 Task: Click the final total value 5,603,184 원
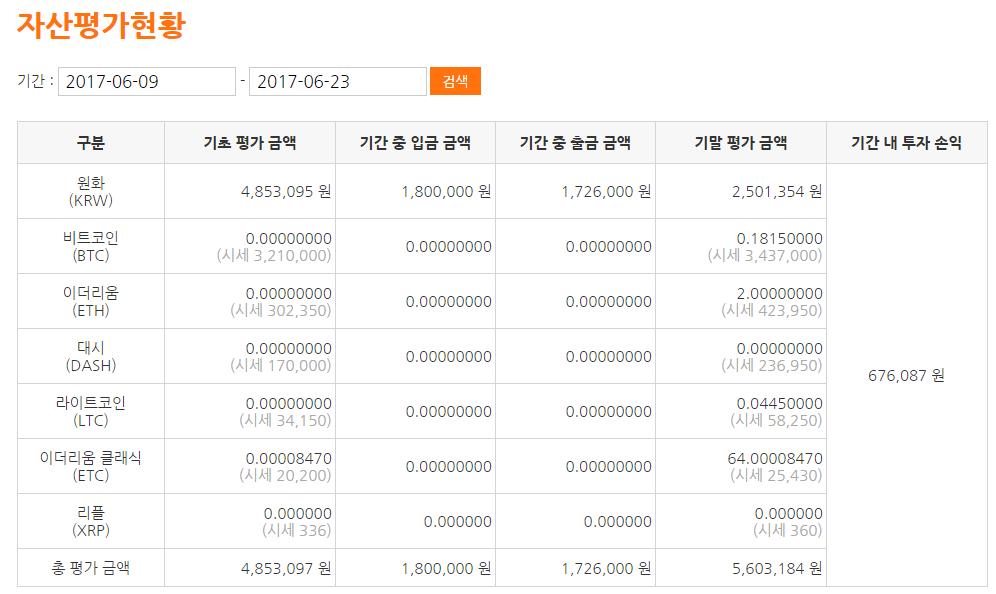pyautogui.click(x=777, y=569)
